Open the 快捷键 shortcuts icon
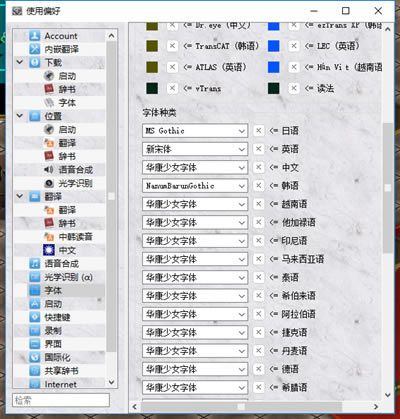The width and height of the screenshot is (400, 419). click(x=35, y=317)
